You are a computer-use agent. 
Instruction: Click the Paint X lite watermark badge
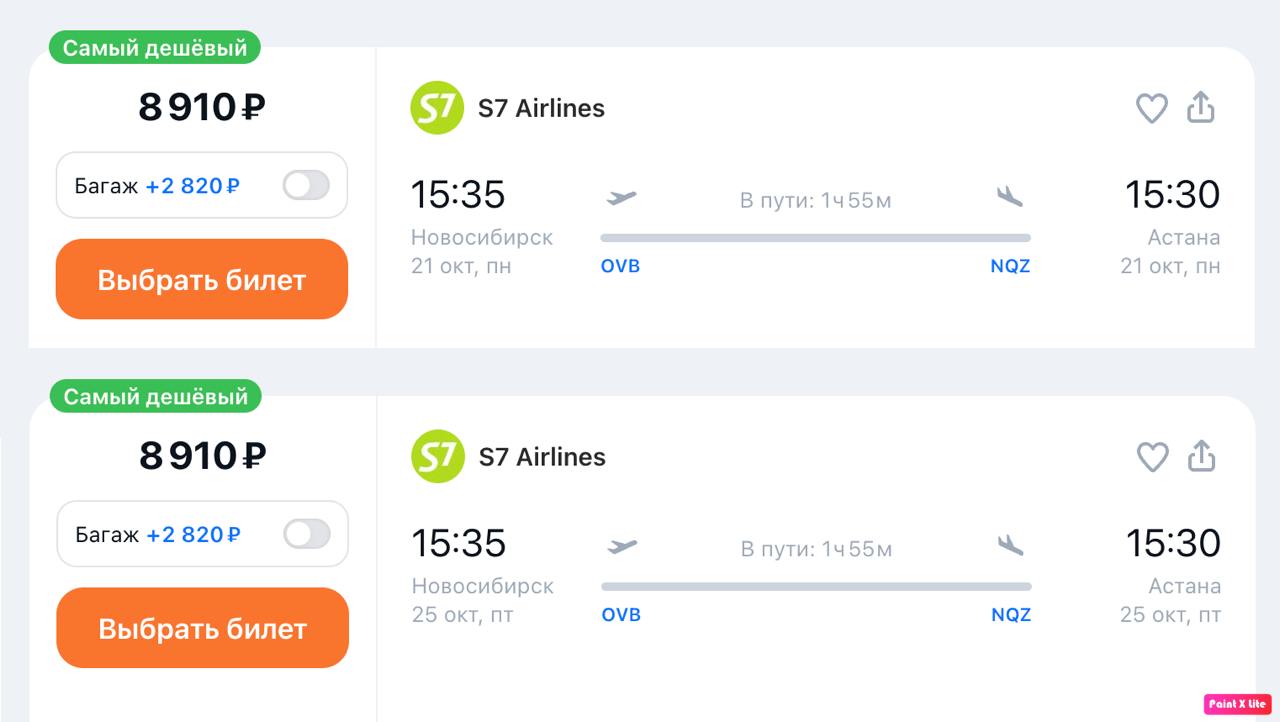pos(1237,704)
